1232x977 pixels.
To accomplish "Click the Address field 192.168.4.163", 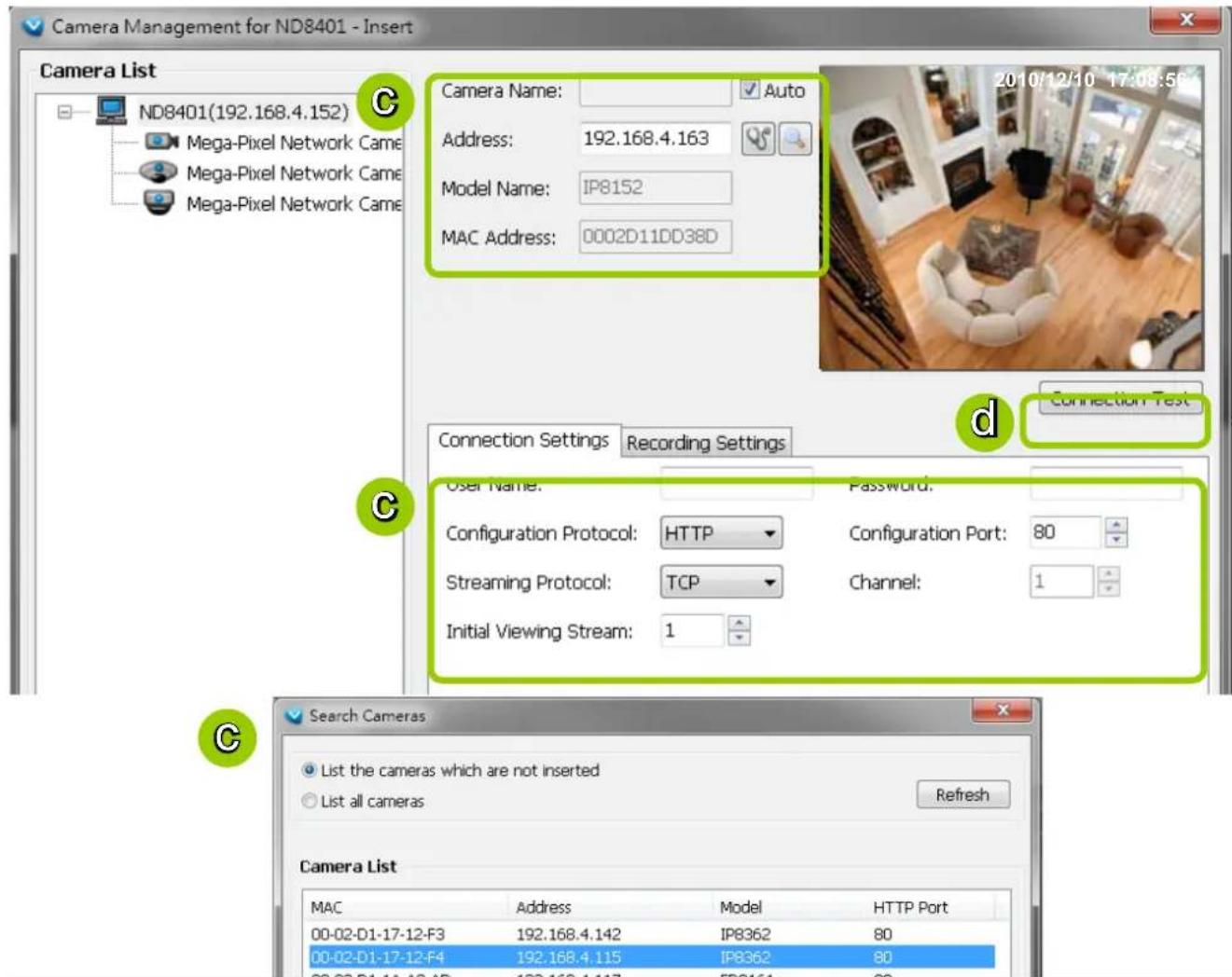I will [x=655, y=139].
